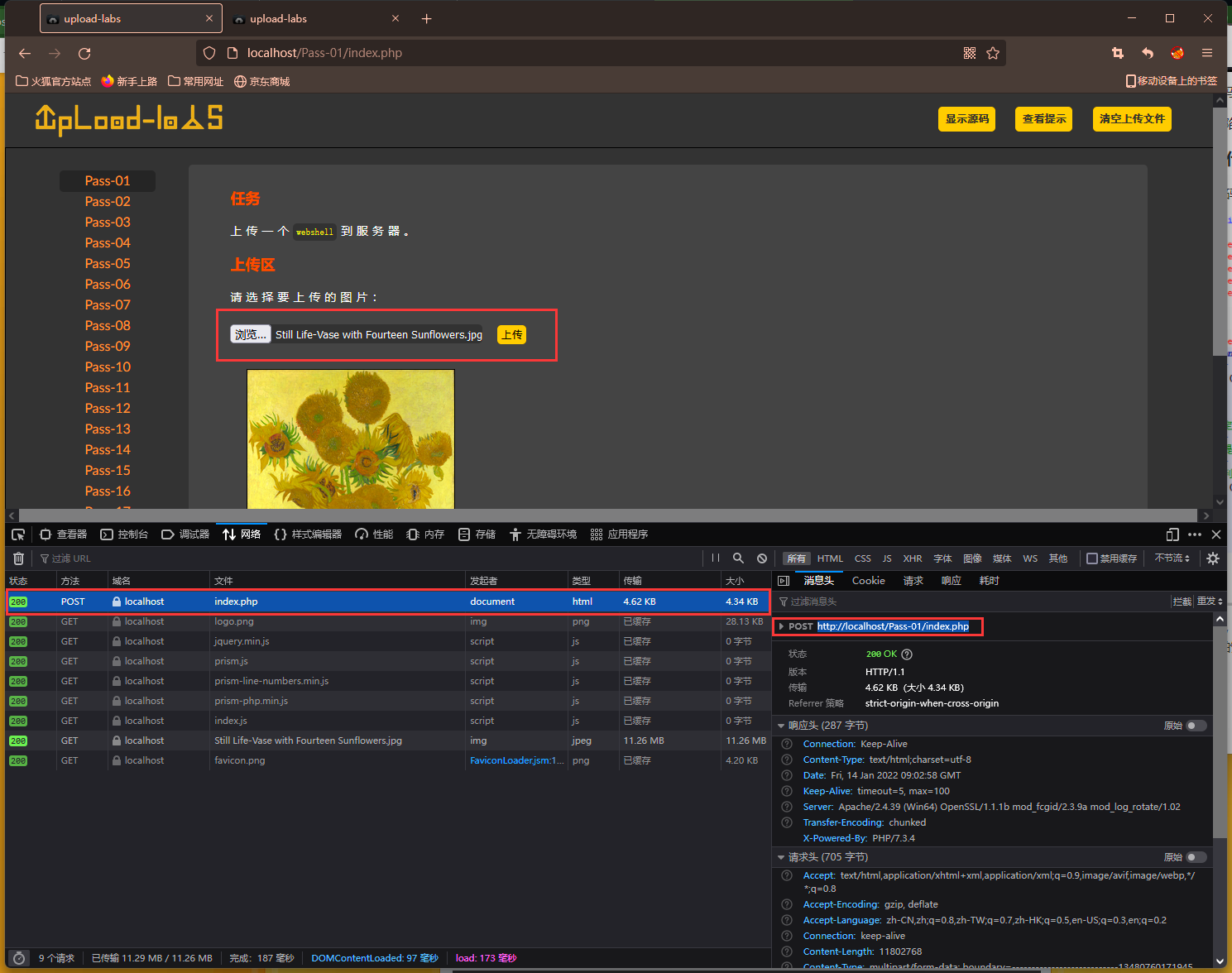Open the 样式编辑器 tab
Screen dimensions: 1232x973
pos(308,534)
